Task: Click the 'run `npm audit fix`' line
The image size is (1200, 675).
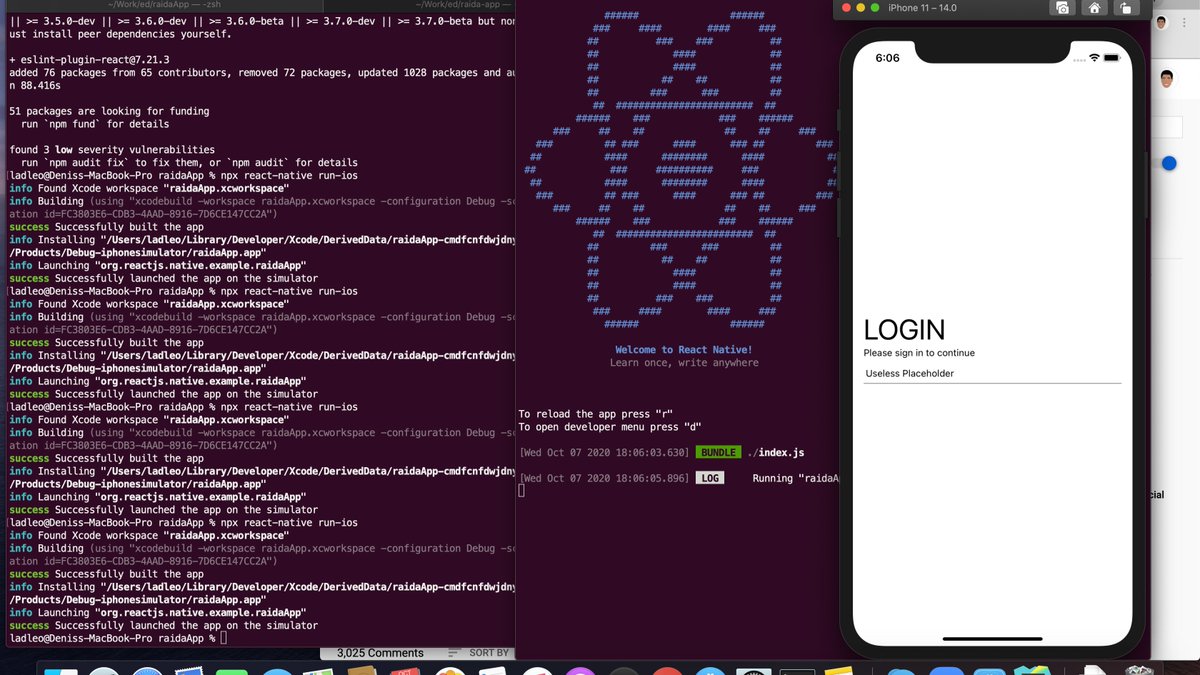Action: pyautogui.click(x=189, y=163)
